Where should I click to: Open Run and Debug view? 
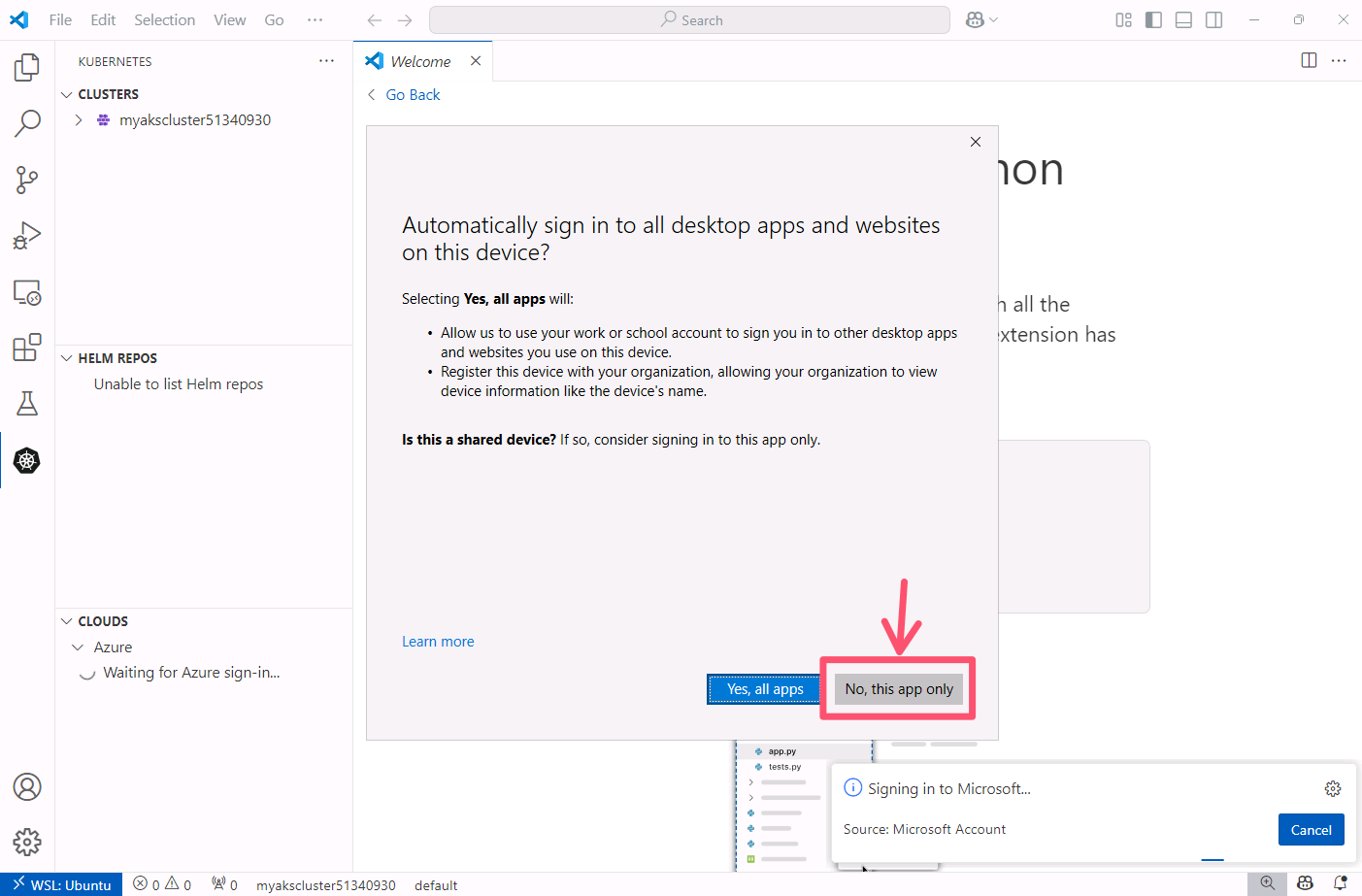27,236
